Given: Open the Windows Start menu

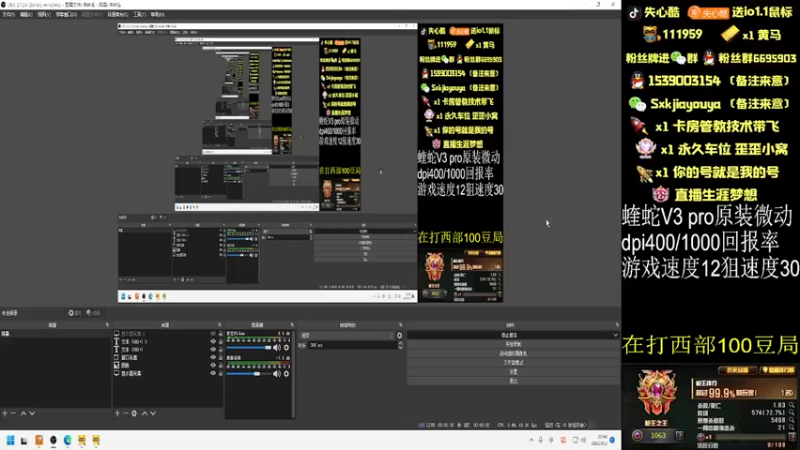Looking at the screenshot, I should 10,440.
